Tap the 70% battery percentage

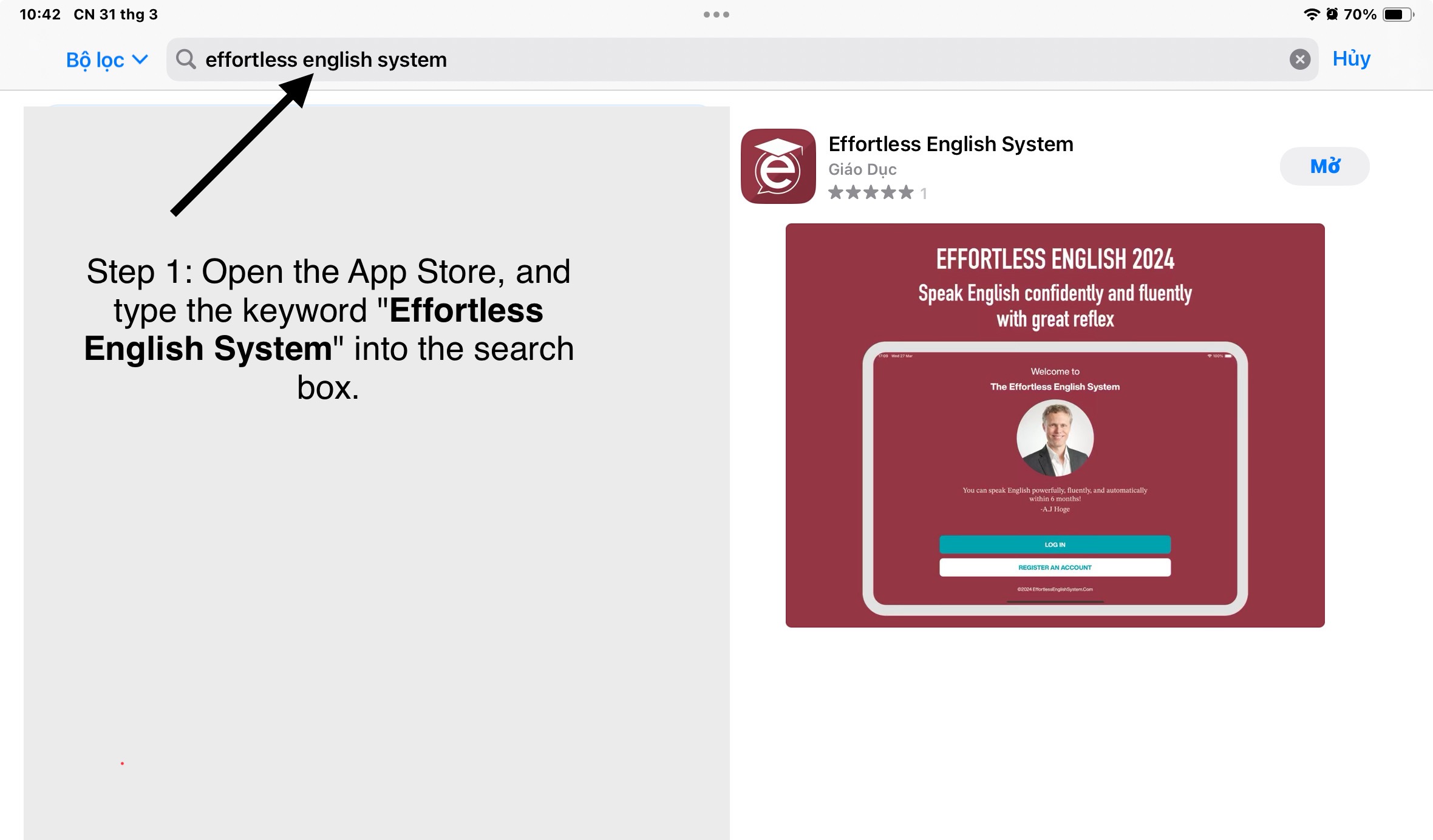click(x=1360, y=15)
